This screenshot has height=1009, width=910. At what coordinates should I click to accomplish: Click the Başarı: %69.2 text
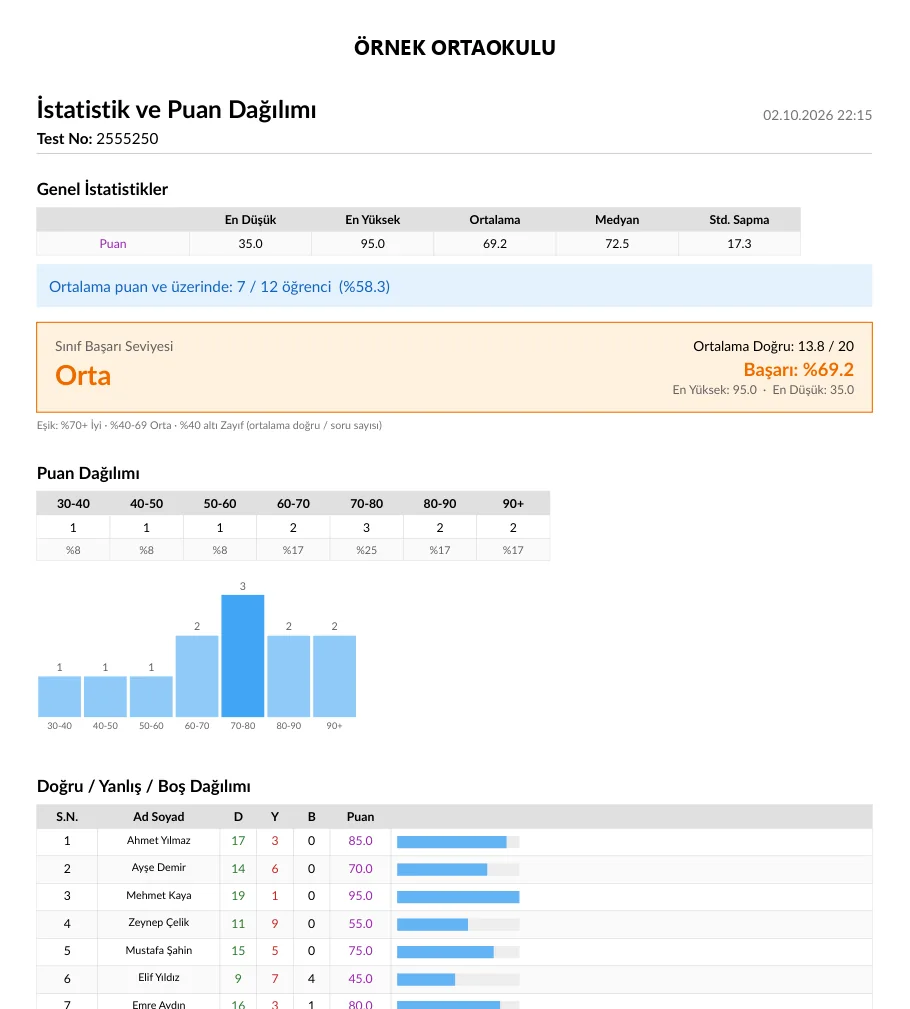point(799,369)
